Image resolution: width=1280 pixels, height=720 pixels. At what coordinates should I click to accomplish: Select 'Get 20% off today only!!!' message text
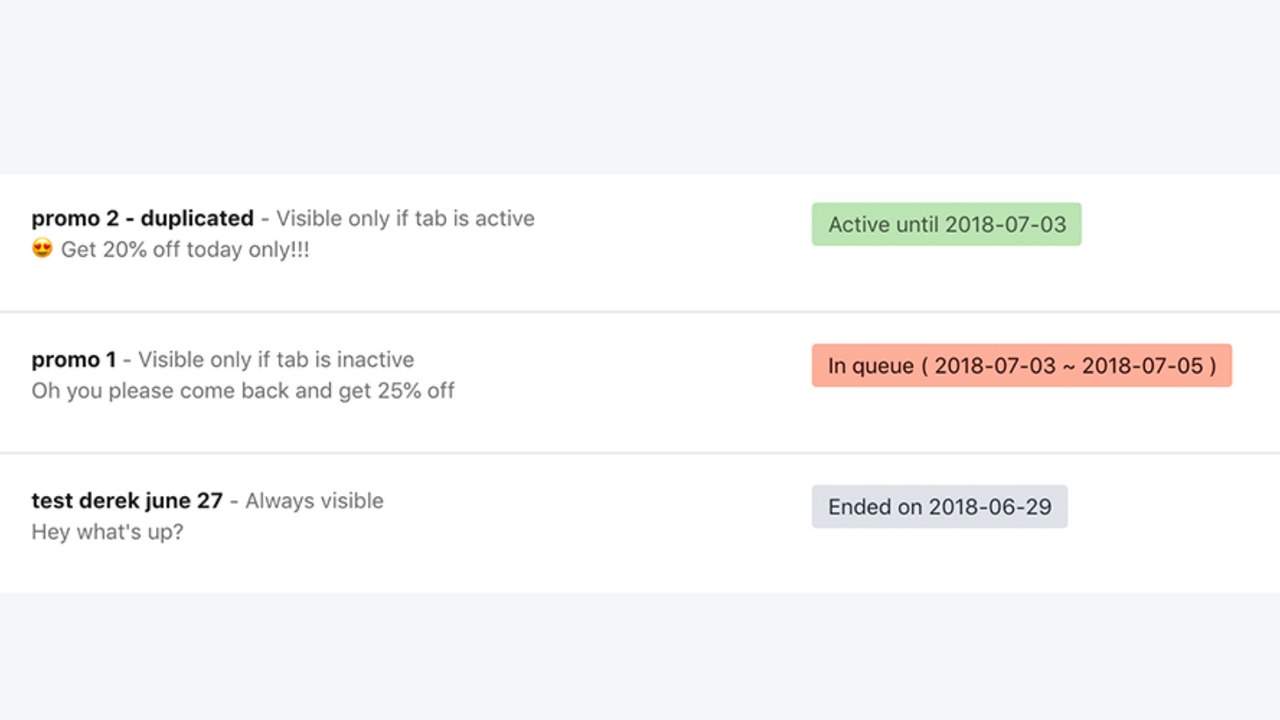[185, 250]
